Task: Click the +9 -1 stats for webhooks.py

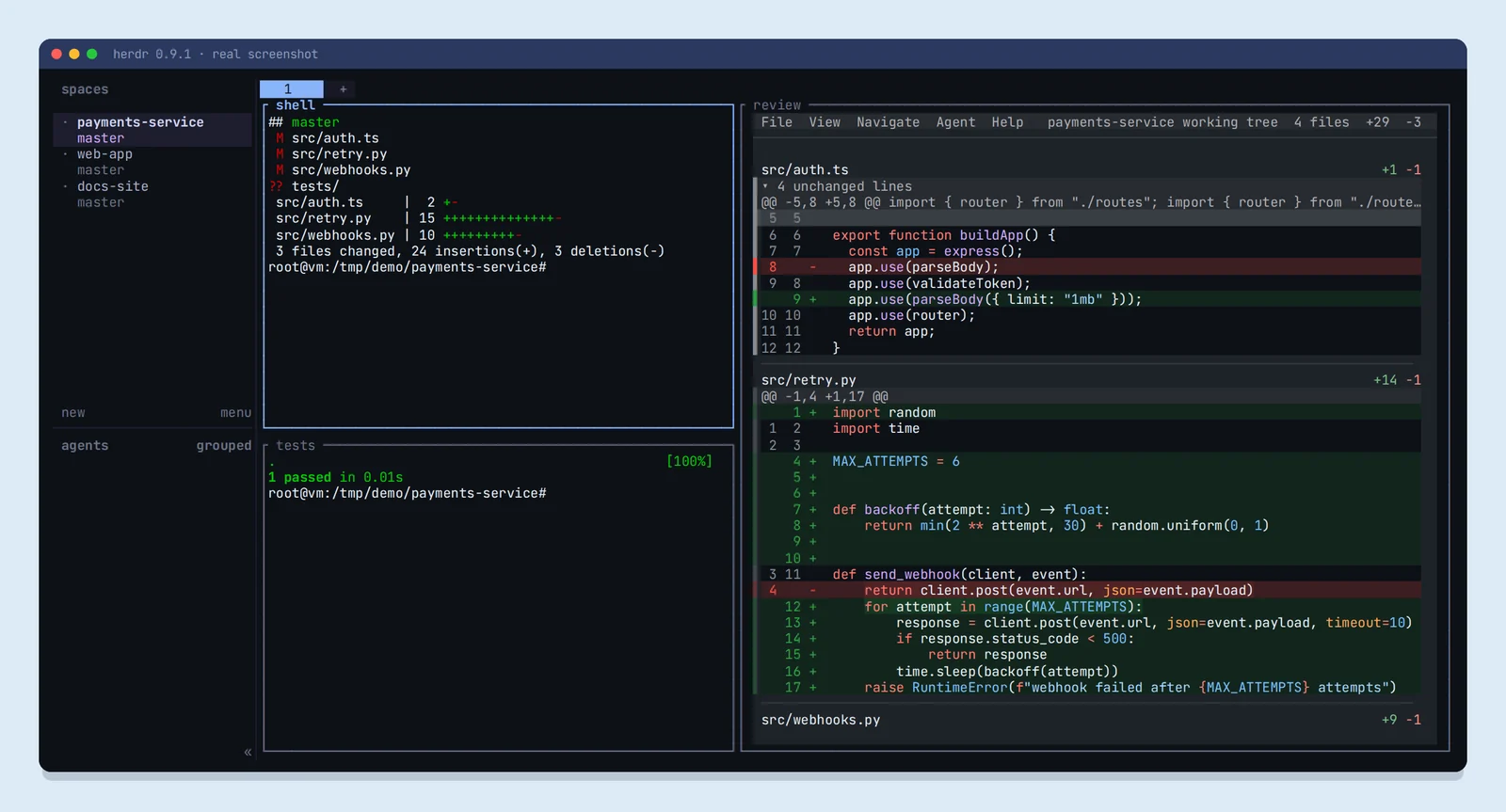Action: coord(1401,720)
